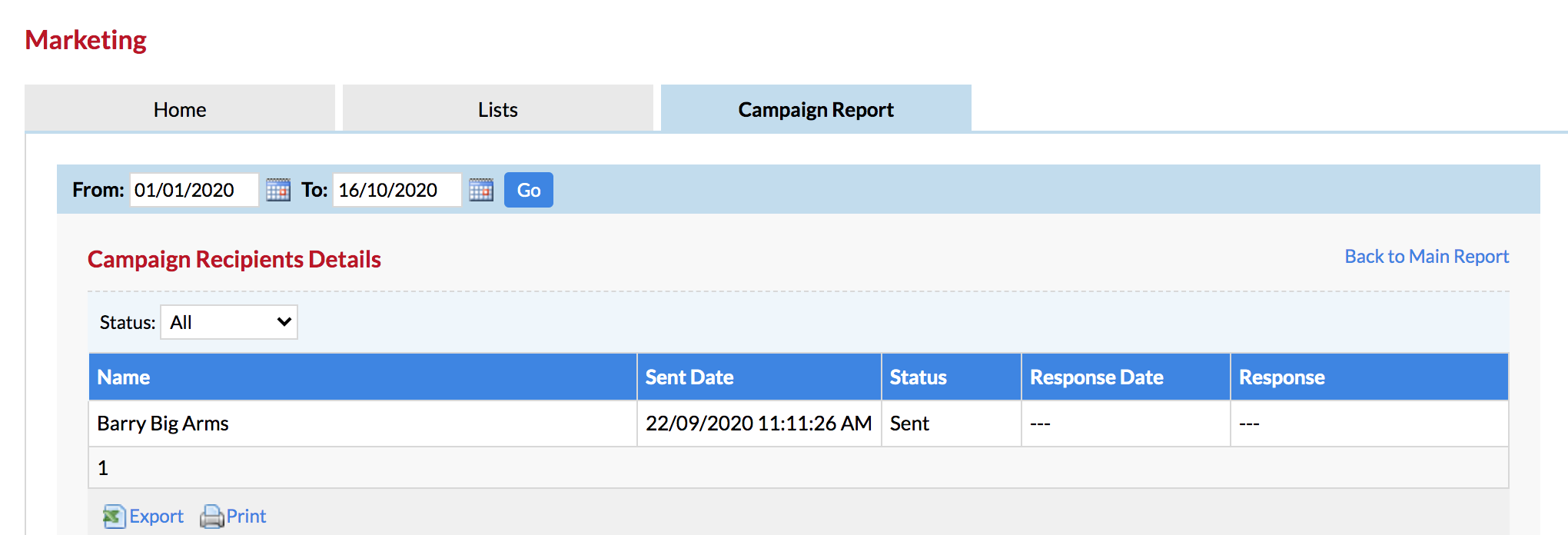Open the To date calendar picker
Image resolution: width=1568 pixels, height=535 pixels.
click(481, 190)
